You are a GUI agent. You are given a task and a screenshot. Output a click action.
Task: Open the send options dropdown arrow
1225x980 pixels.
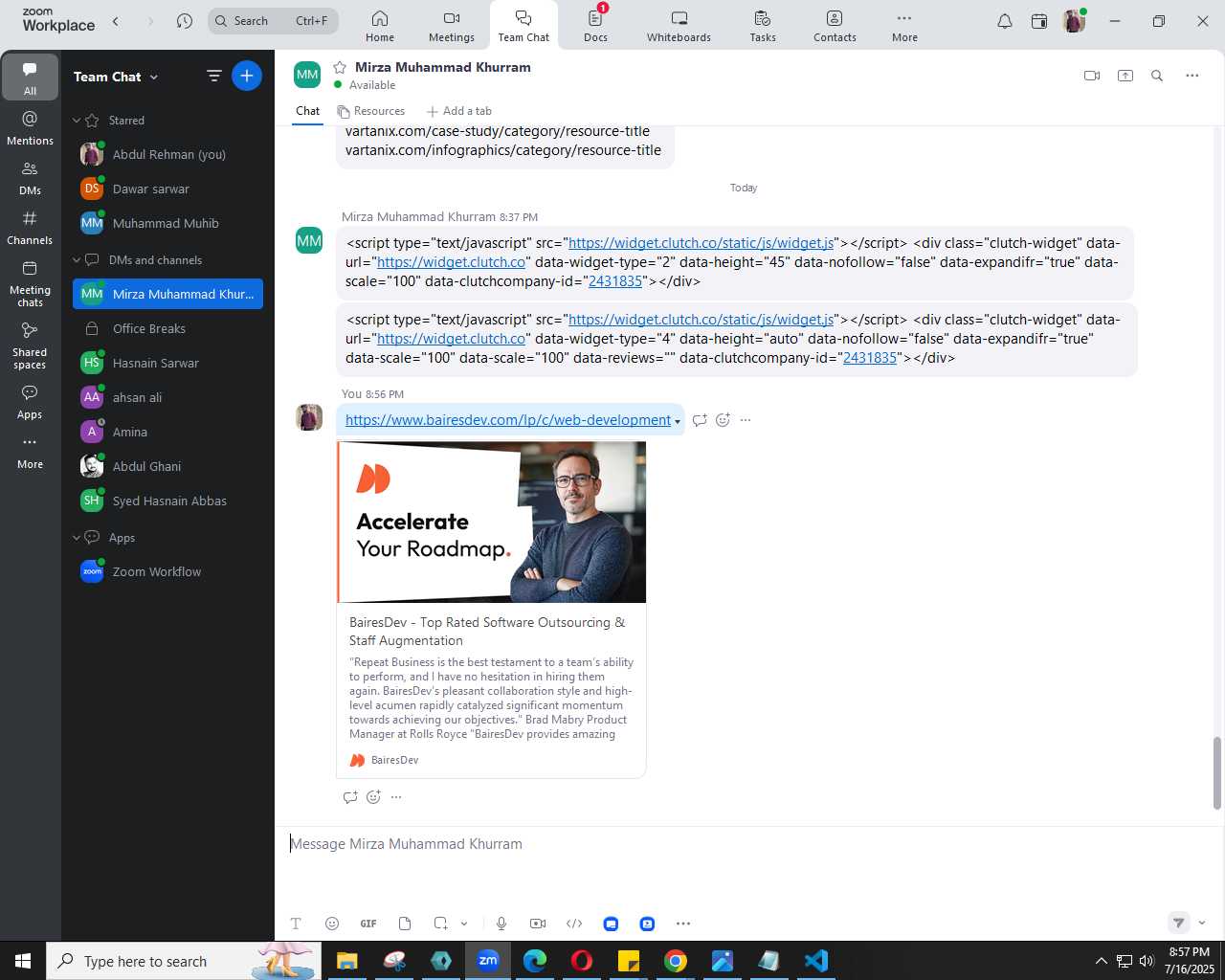1202,923
